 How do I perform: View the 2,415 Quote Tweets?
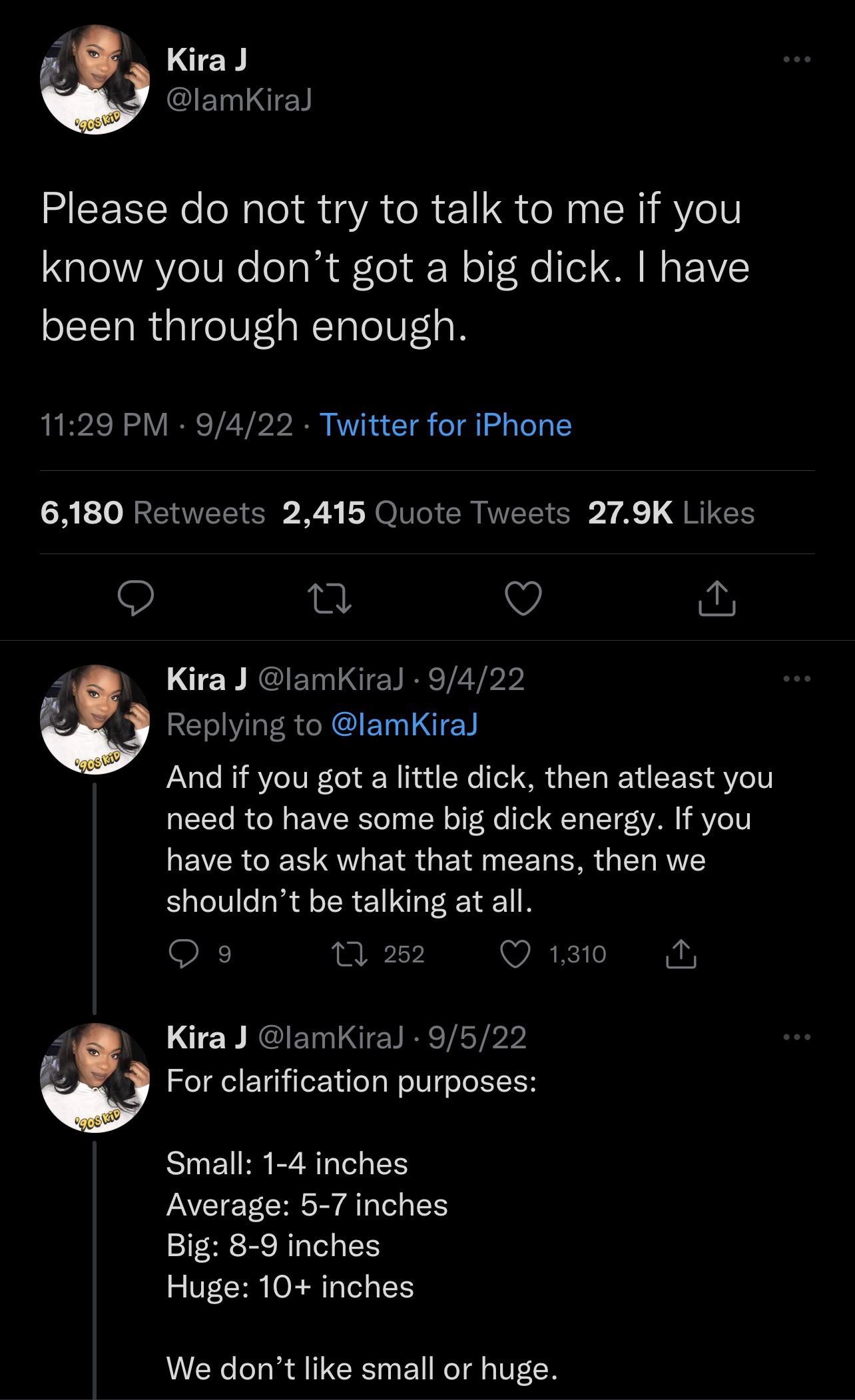(x=426, y=513)
